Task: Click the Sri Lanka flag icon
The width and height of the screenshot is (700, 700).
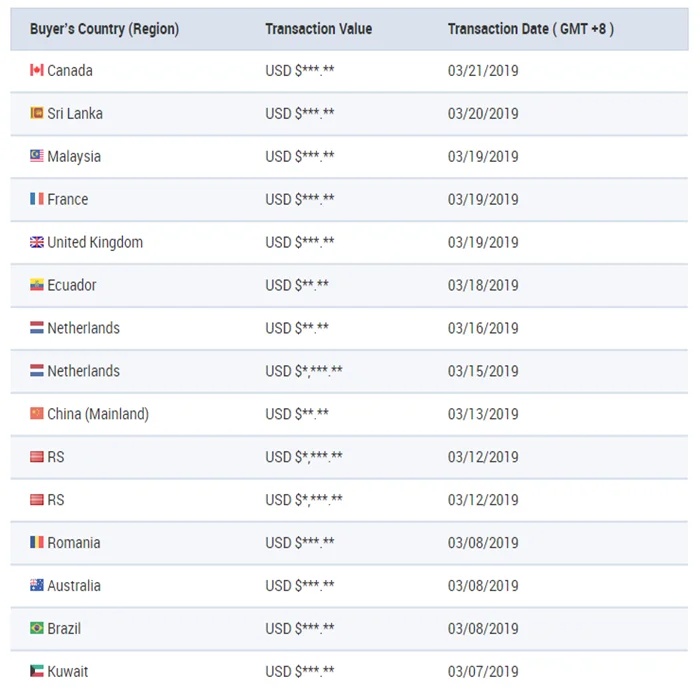Action: click(x=37, y=114)
